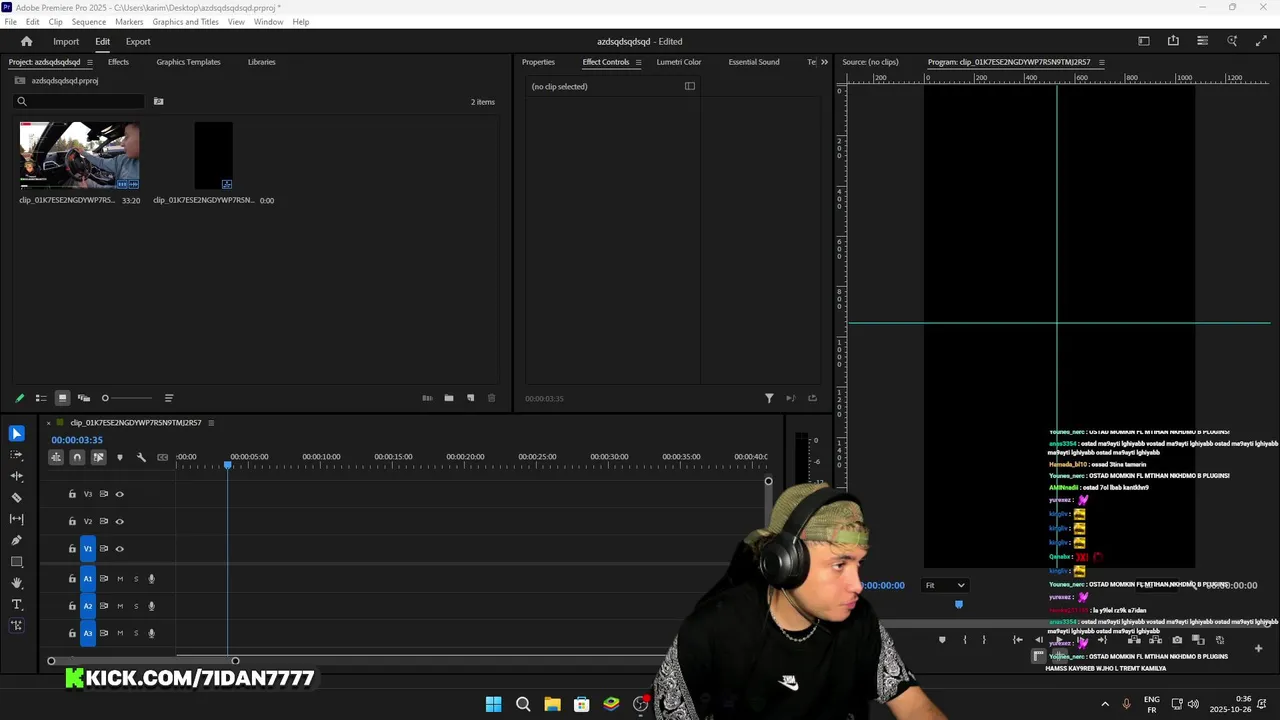Expand hidden panel tabs chevron
1280x720 pixels.
[824, 62]
